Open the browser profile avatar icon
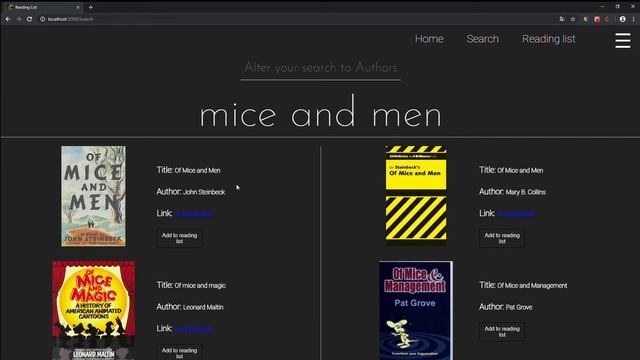This screenshot has height=360, width=640. (x=622, y=19)
